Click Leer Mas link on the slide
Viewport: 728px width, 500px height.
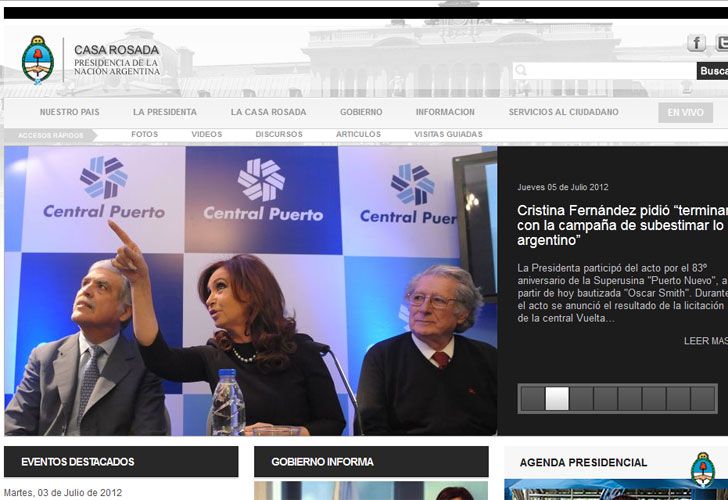[706, 341]
